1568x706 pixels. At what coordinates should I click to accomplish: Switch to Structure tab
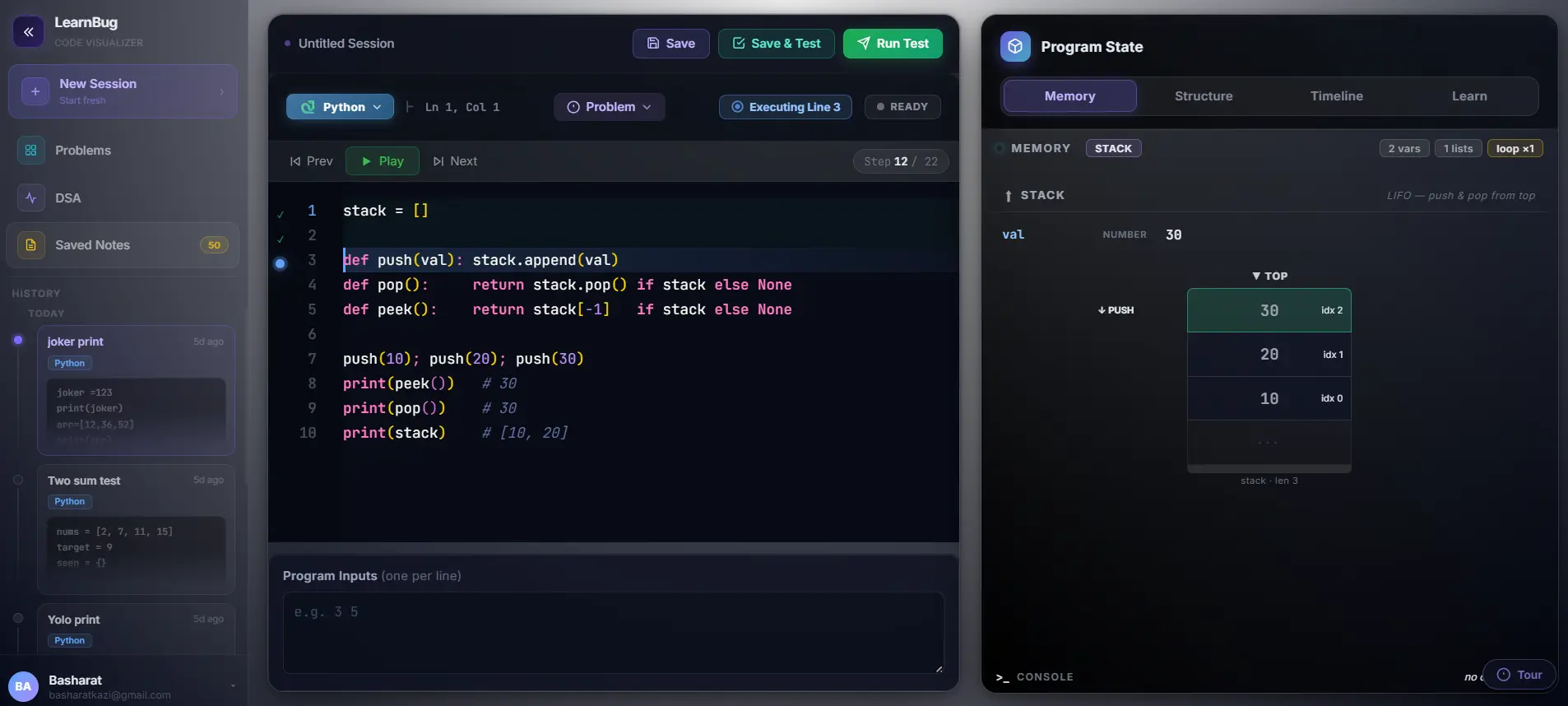click(x=1204, y=96)
